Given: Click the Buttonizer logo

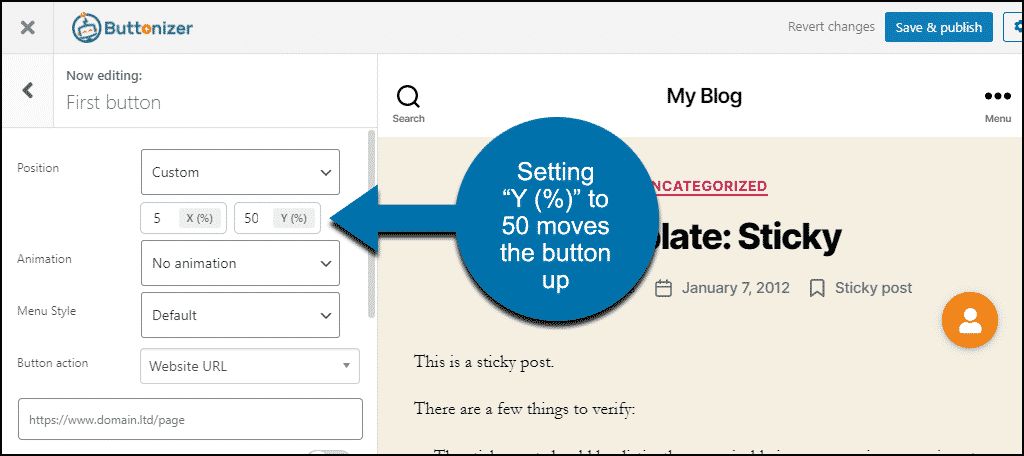Looking at the screenshot, I should [x=133, y=28].
